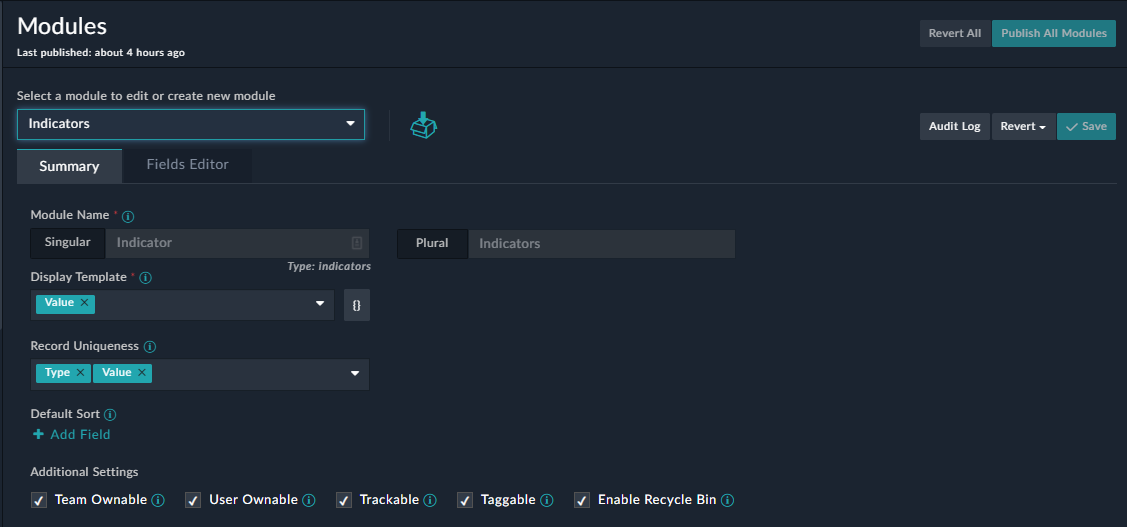Open User Ownable info icon
Screen dimensions: 1127x527
pyautogui.click(x=308, y=500)
